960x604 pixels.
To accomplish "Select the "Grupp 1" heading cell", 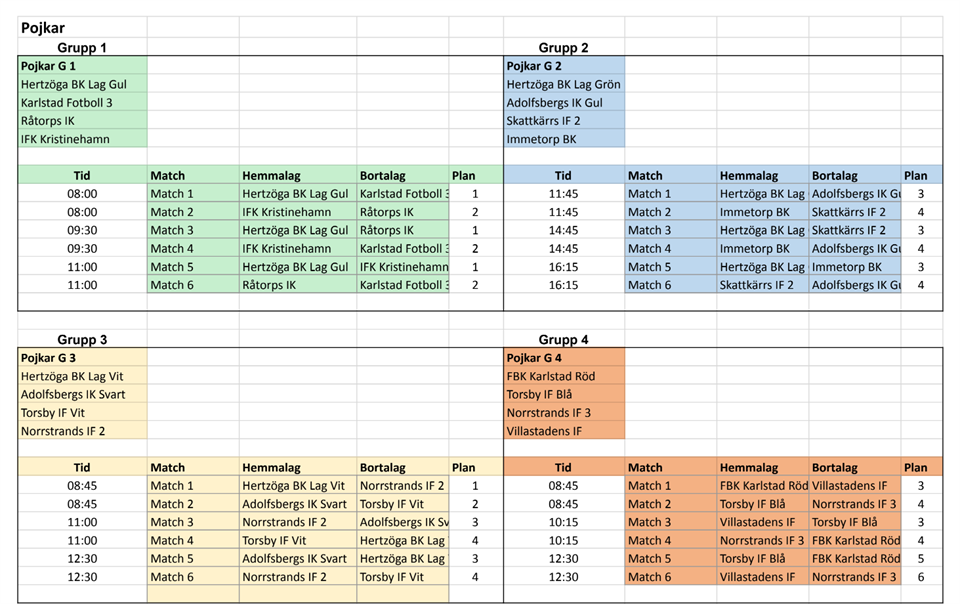I will pos(82,47).
